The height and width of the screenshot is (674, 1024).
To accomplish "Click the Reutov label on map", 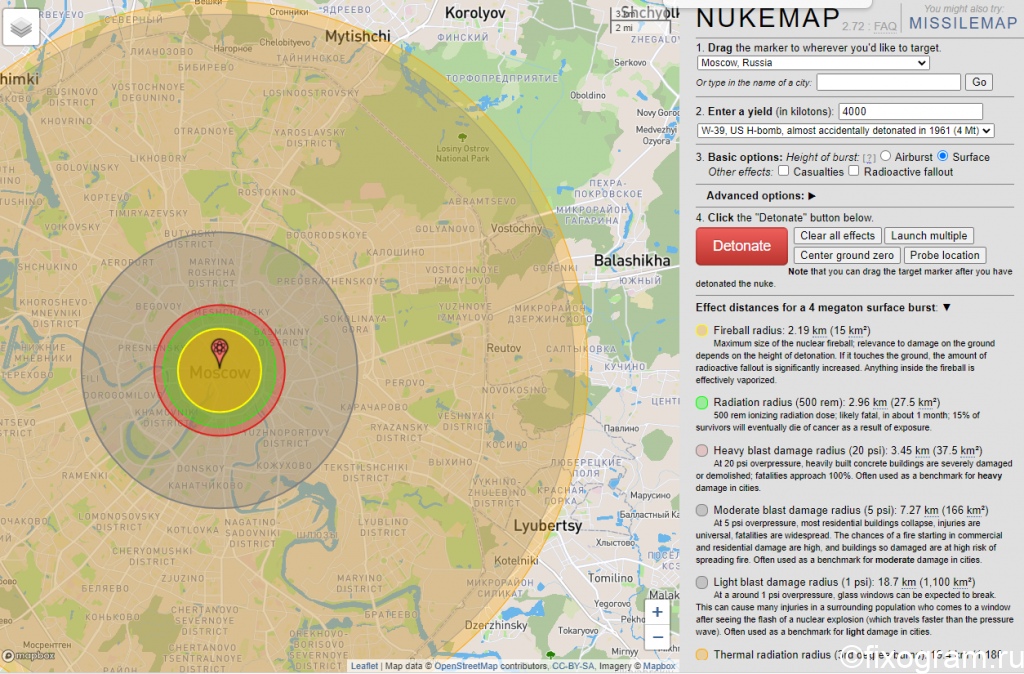I will [x=504, y=348].
